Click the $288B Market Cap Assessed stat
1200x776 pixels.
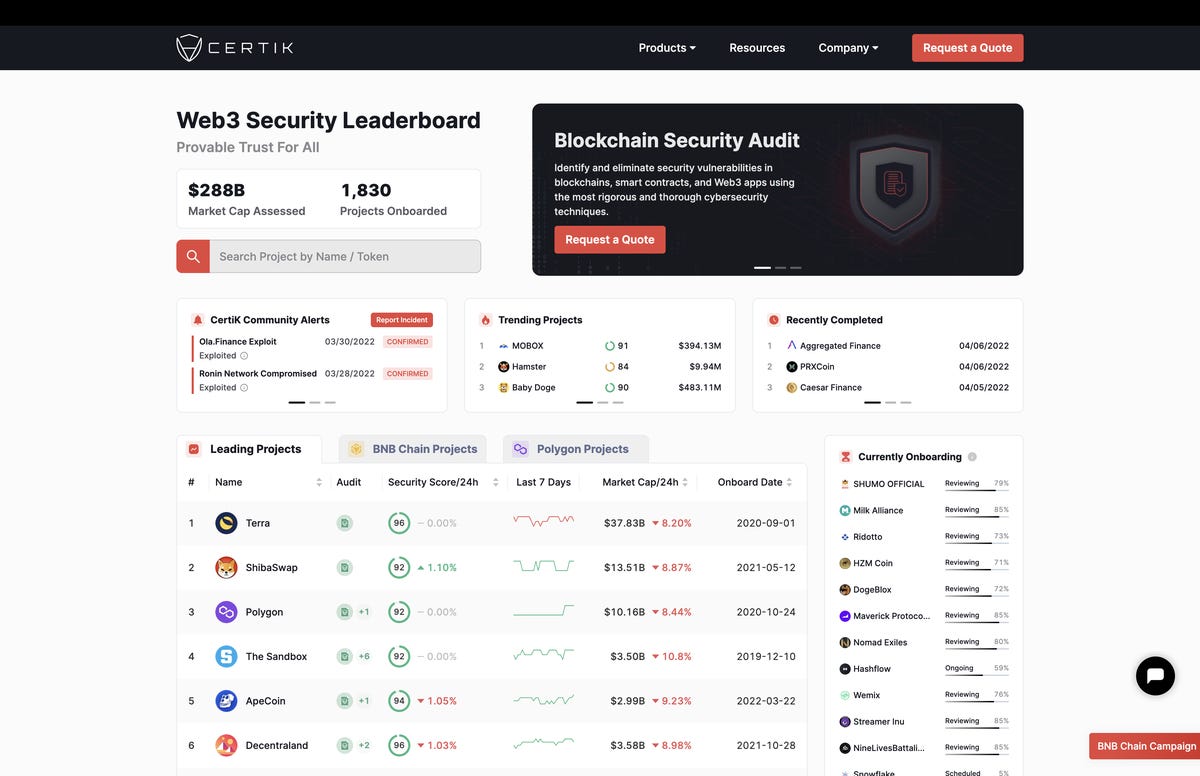coord(247,199)
